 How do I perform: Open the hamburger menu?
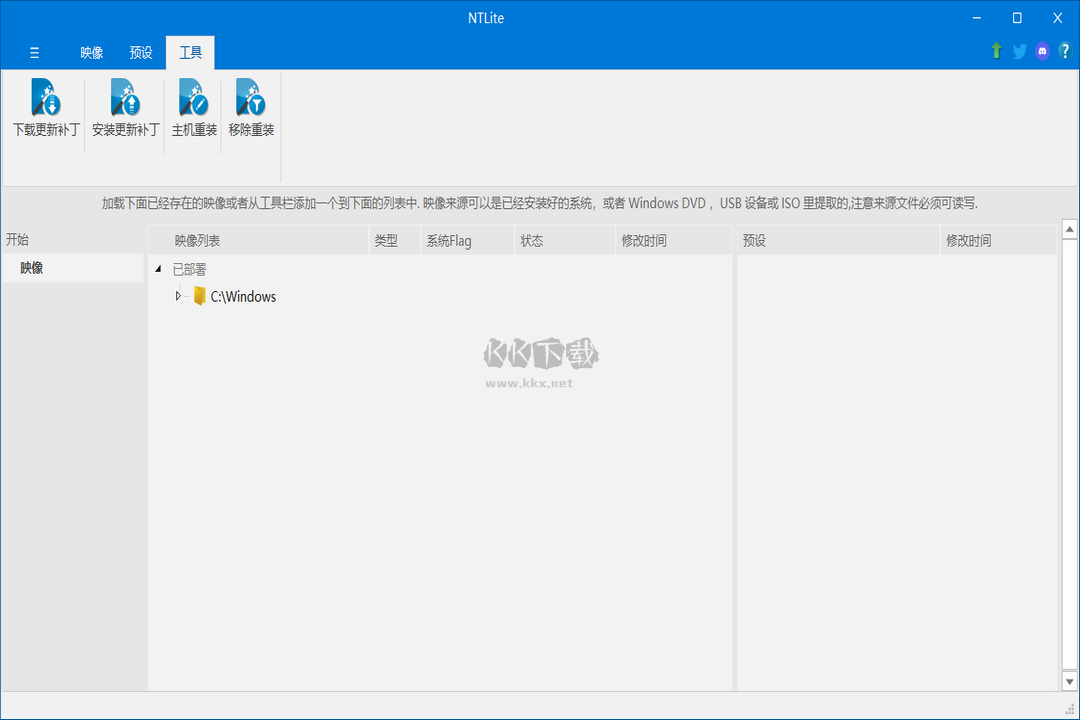34,52
